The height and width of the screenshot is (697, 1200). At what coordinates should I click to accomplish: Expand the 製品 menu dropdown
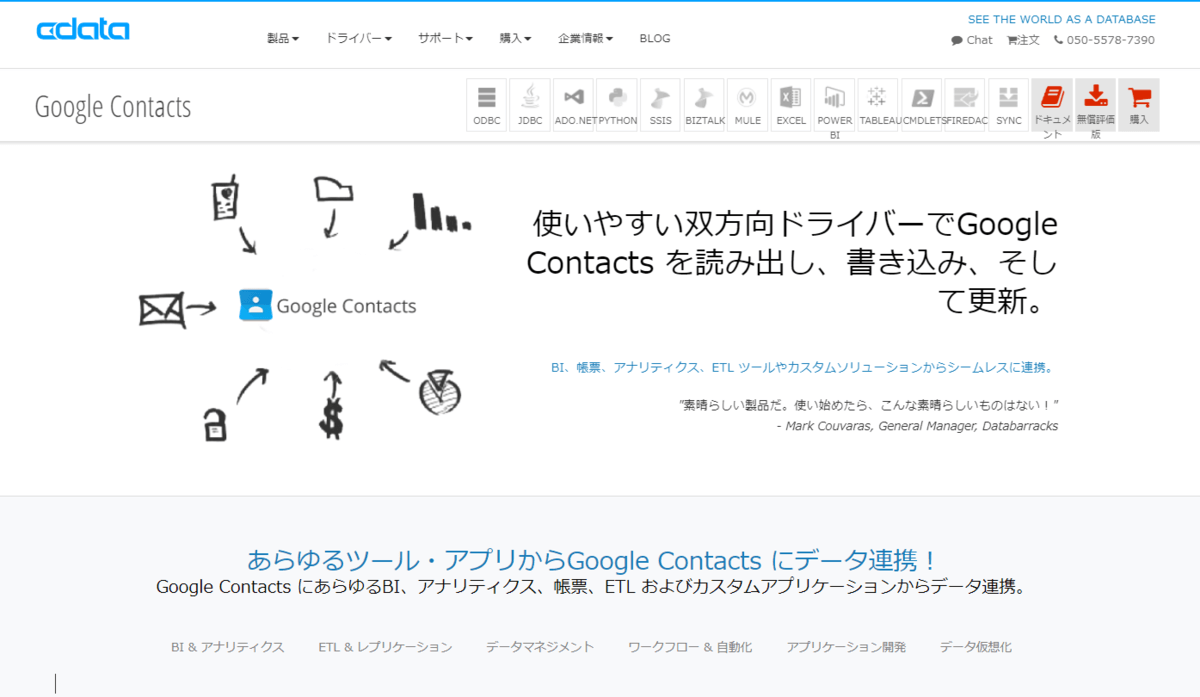click(283, 39)
